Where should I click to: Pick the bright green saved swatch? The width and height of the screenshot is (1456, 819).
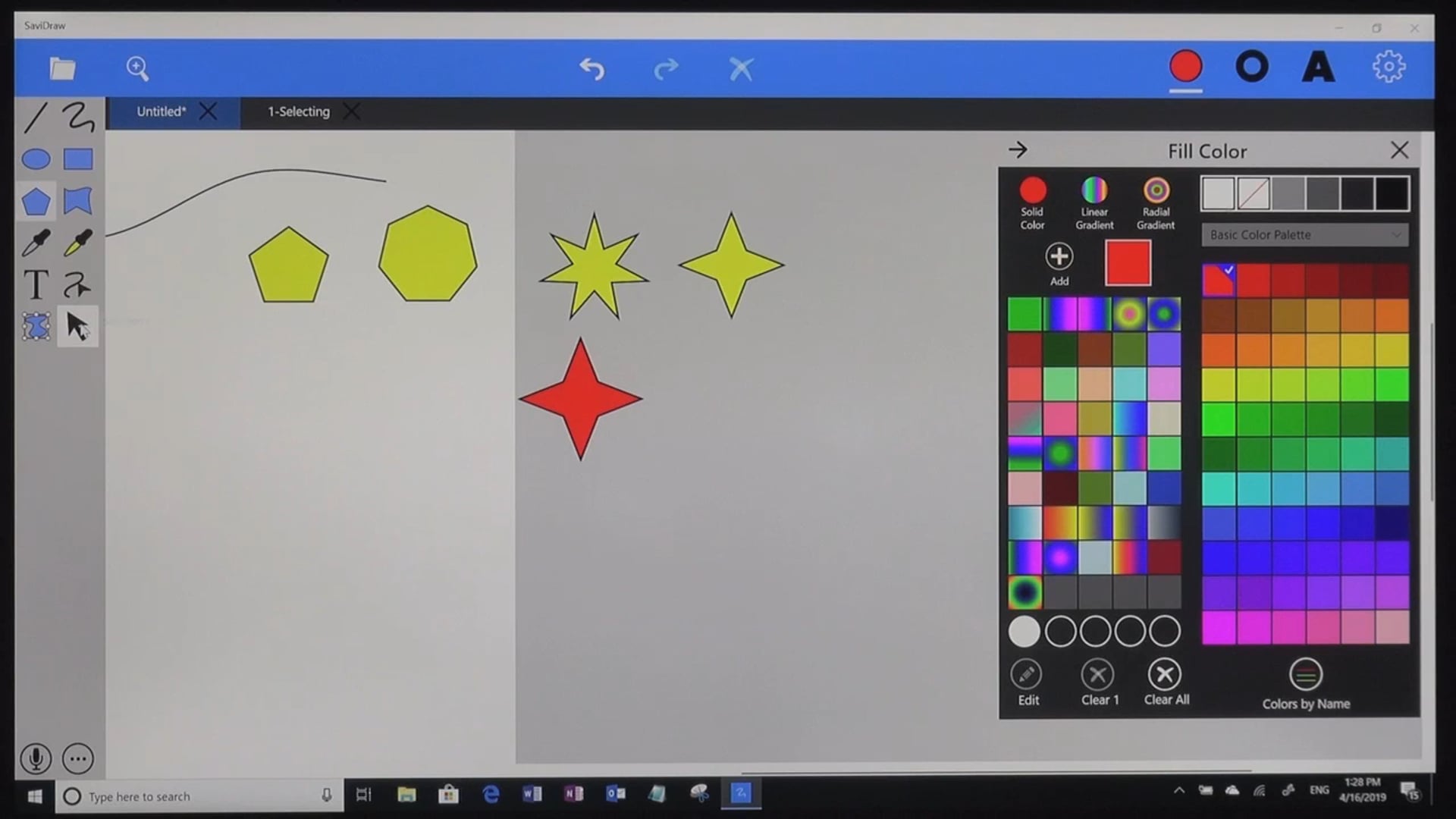[x=1024, y=315]
